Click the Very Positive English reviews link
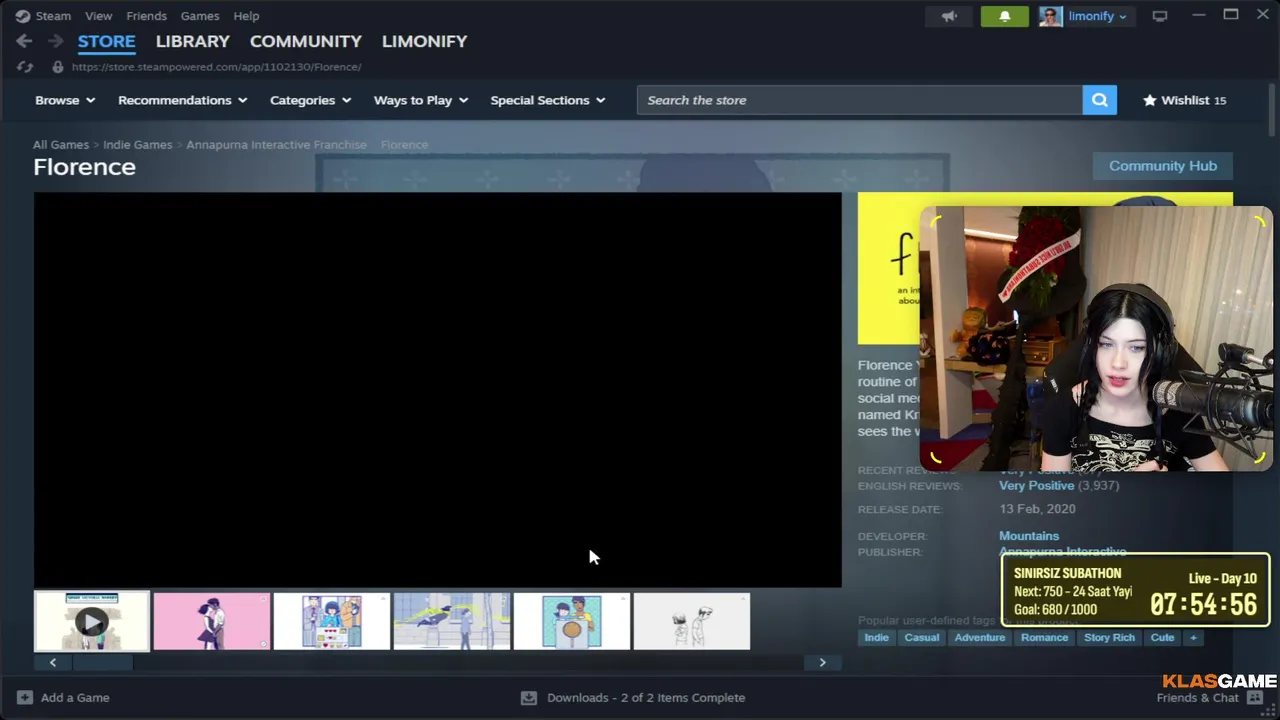 (1036, 485)
